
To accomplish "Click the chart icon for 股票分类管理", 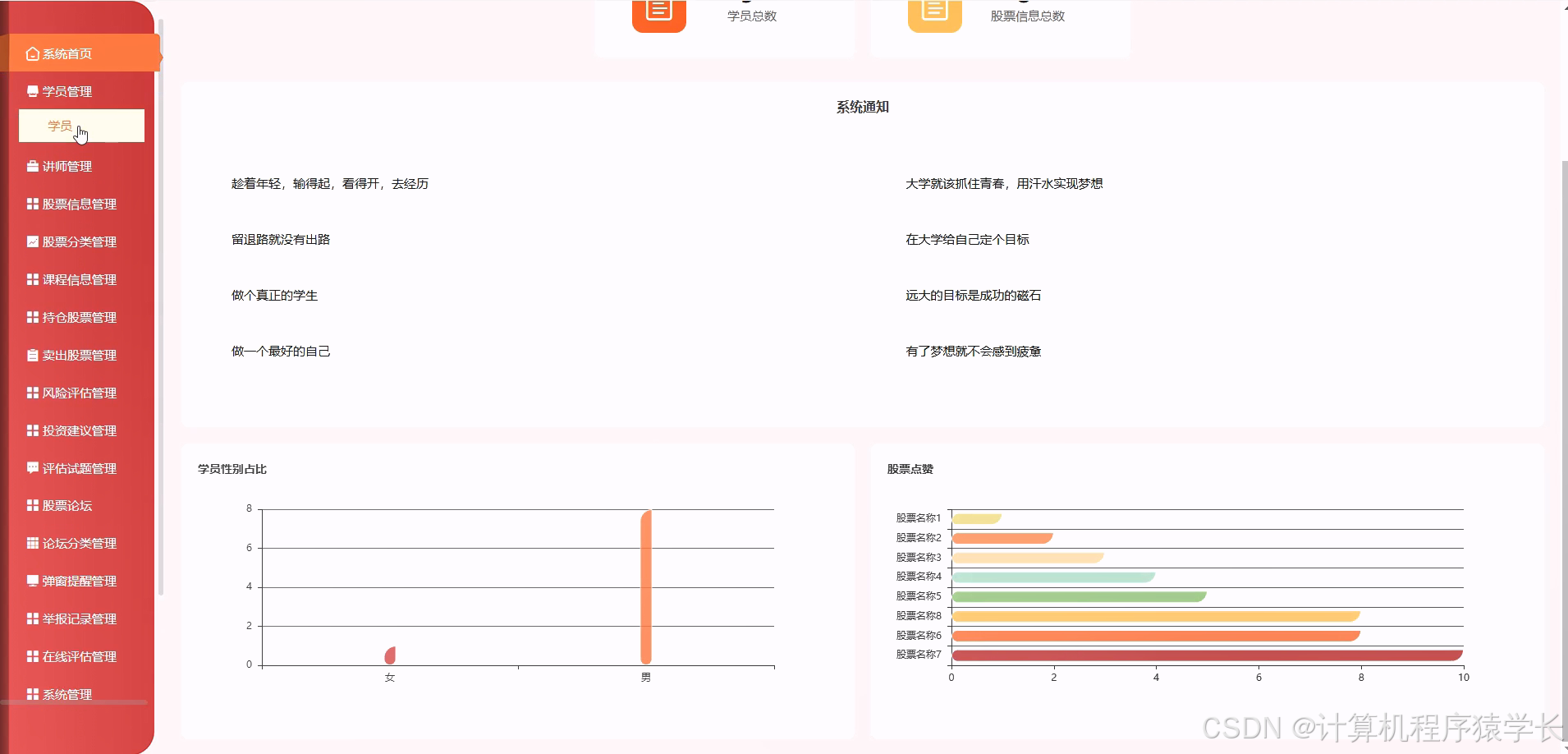I will coord(33,241).
